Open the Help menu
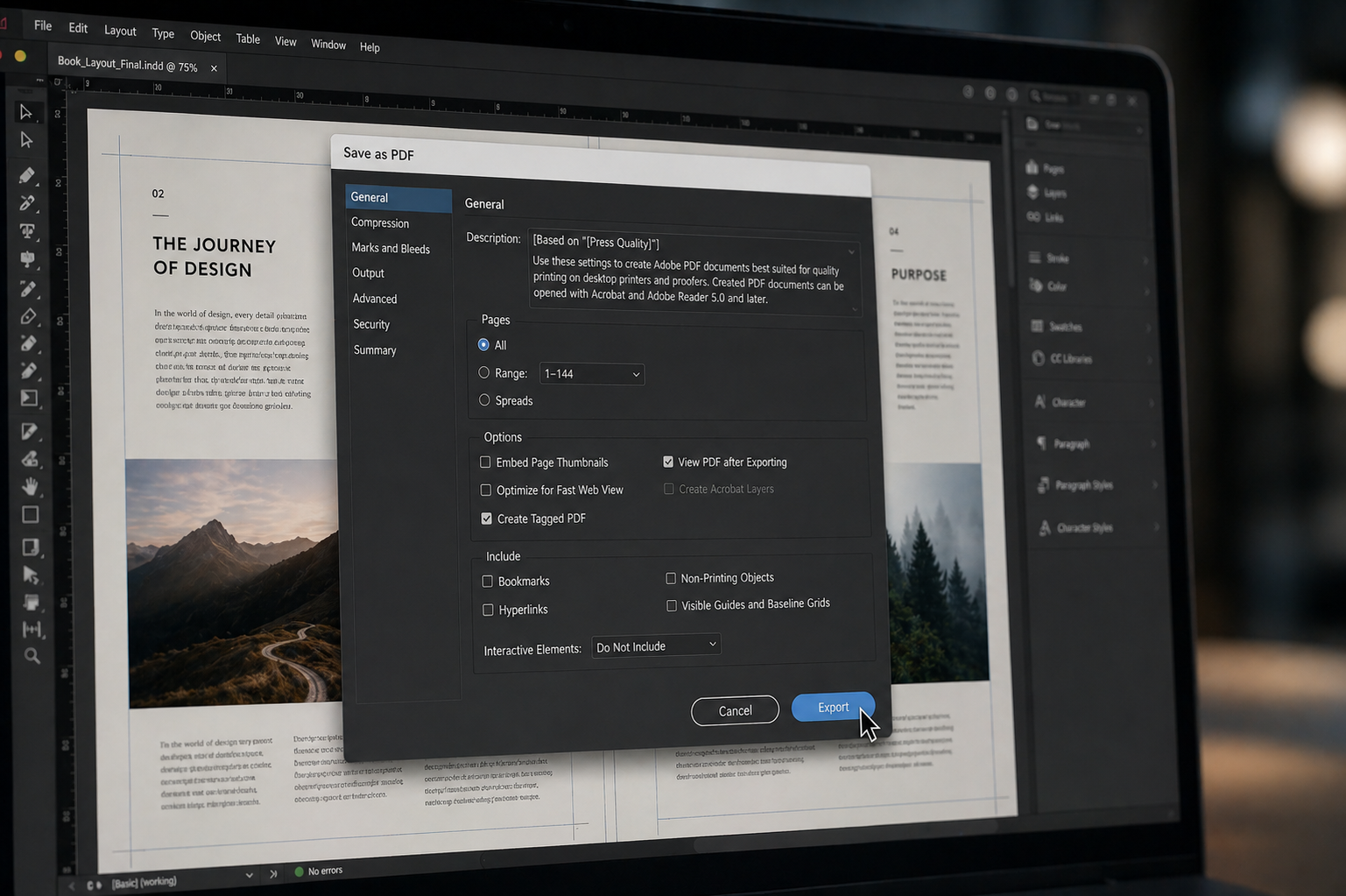This screenshot has width=1346, height=896. pos(370,47)
